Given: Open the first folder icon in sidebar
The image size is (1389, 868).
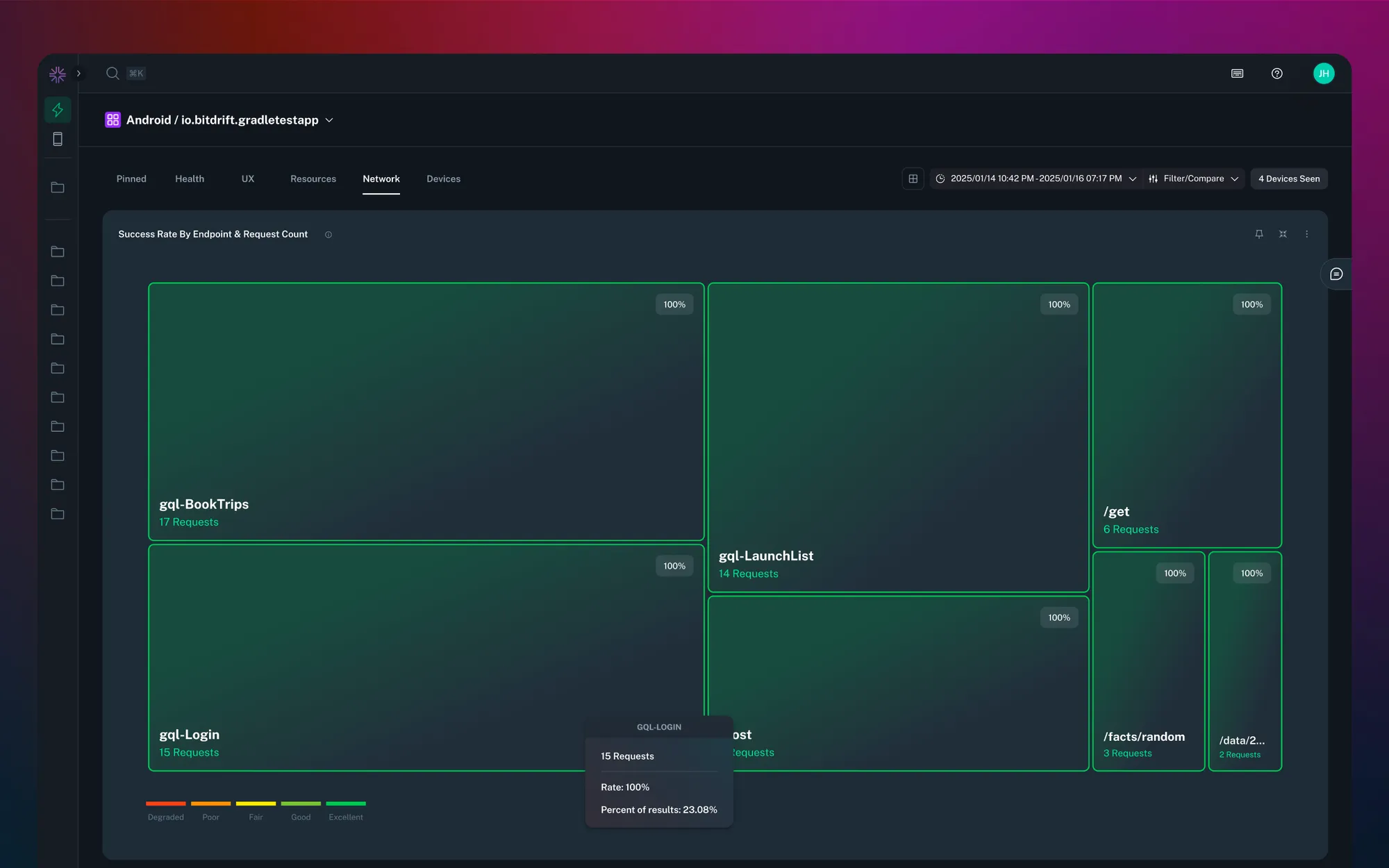Looking at the screenshot, I should click(58, 187).
